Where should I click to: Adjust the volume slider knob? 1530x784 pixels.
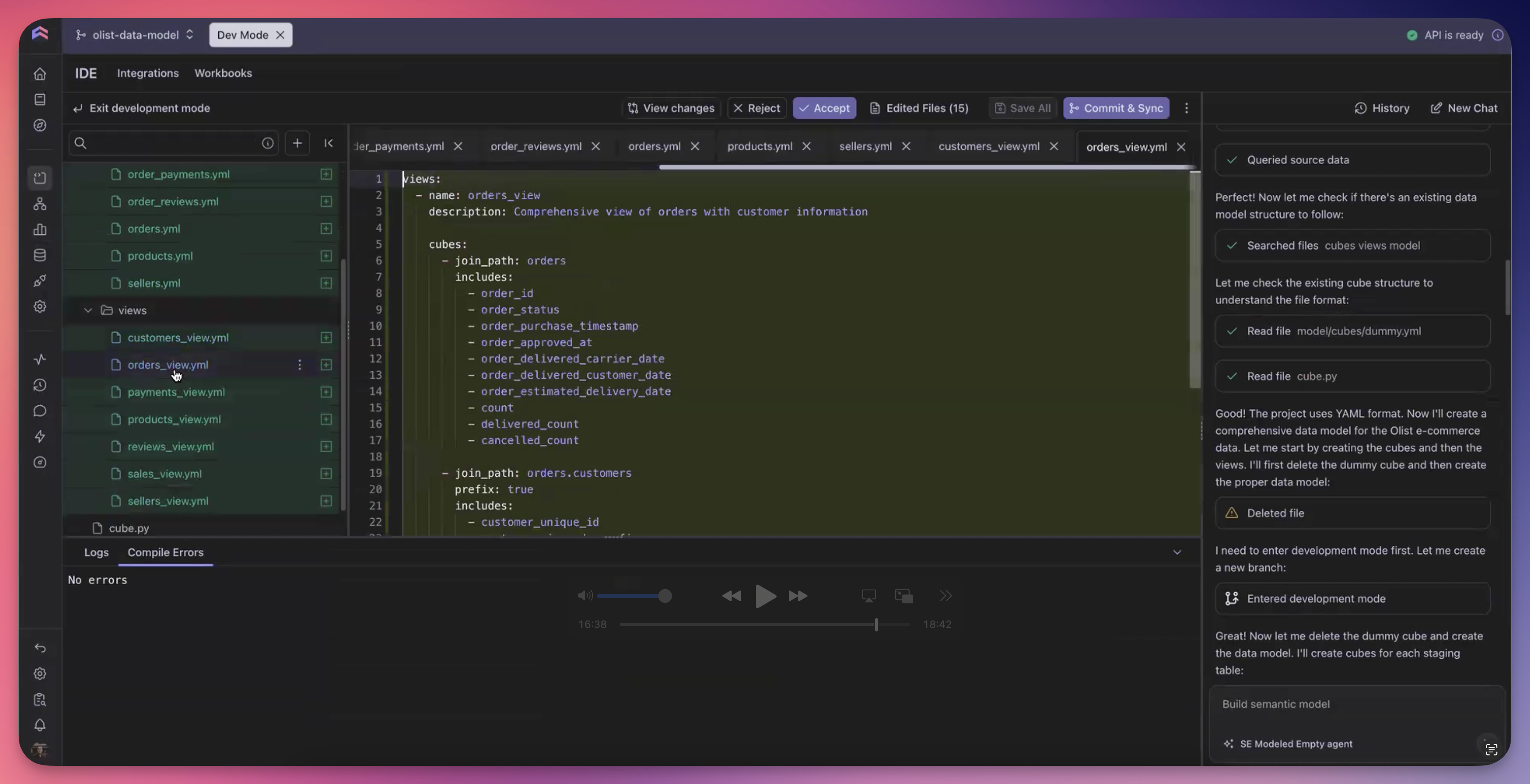click(x=665, y=596)
